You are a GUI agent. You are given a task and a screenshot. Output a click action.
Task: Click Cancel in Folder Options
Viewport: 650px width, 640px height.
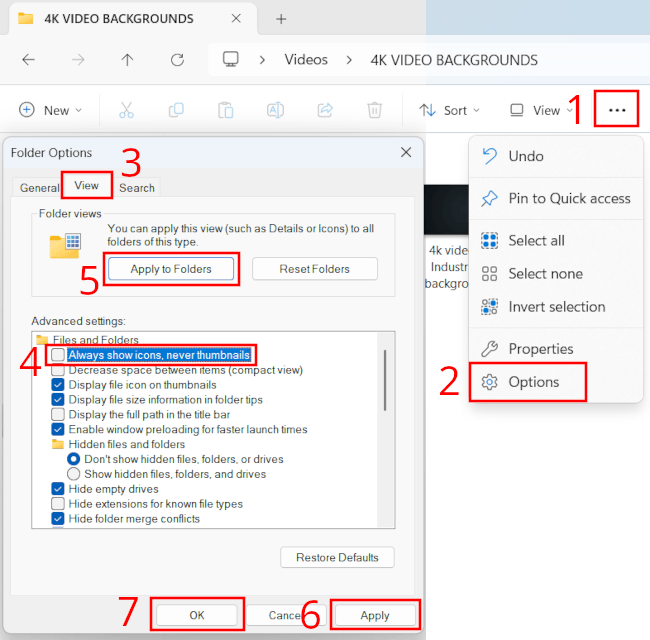(x=286, y=615)
